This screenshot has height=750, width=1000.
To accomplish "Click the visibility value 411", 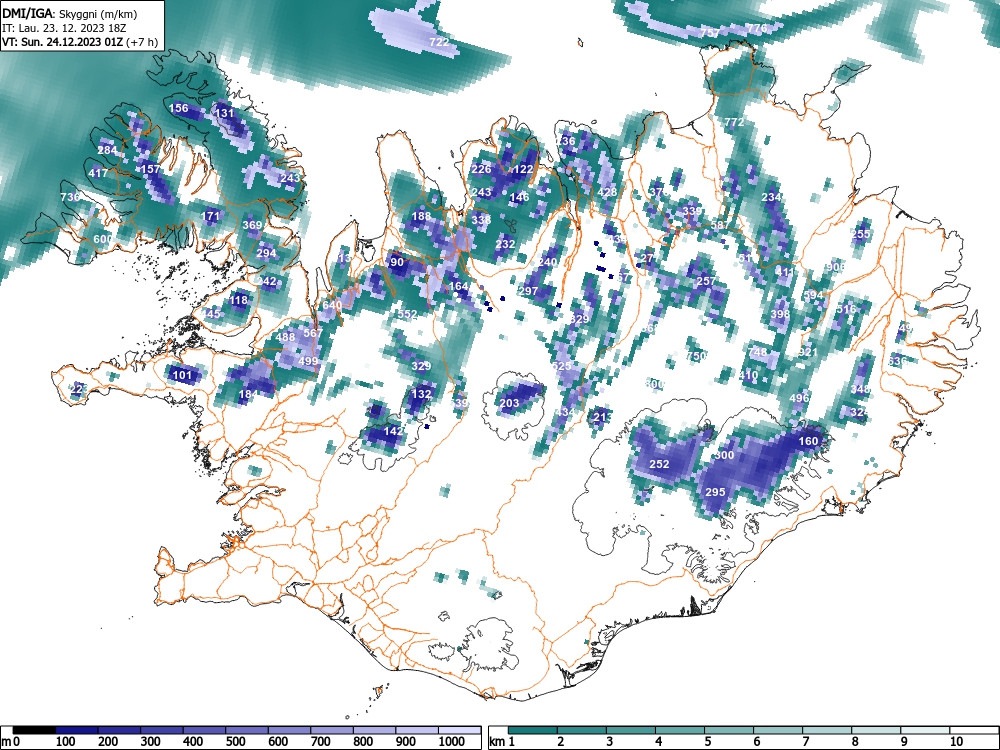I will pos(784,272).
